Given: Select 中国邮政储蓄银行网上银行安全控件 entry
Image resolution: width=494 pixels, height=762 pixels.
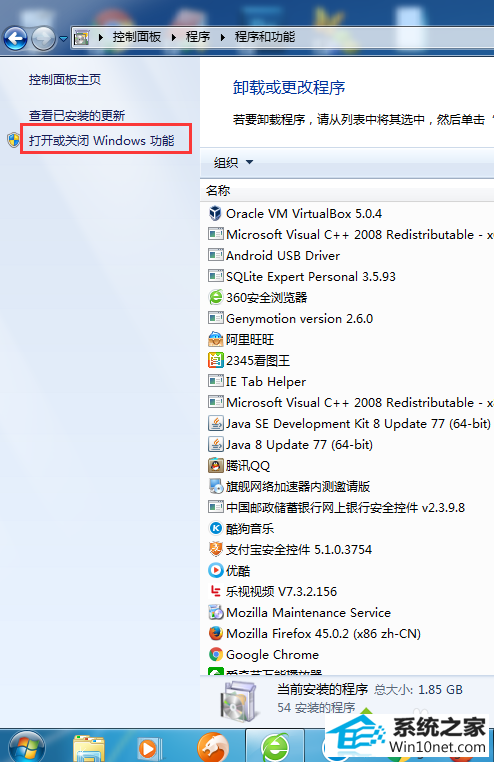Looking at the screenshot, I should pos(336,507).
